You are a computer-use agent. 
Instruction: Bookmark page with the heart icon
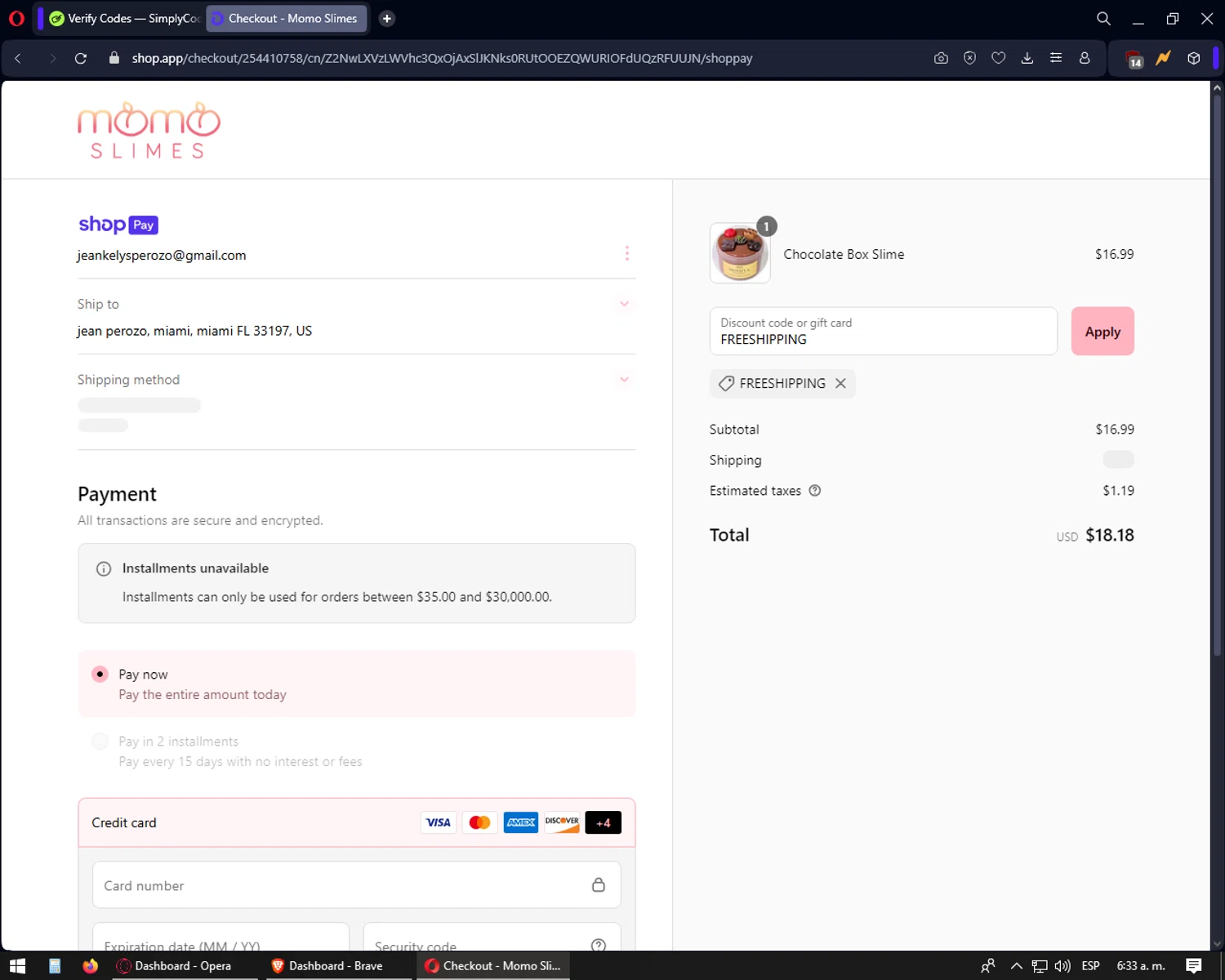click(x=998, y=58)
